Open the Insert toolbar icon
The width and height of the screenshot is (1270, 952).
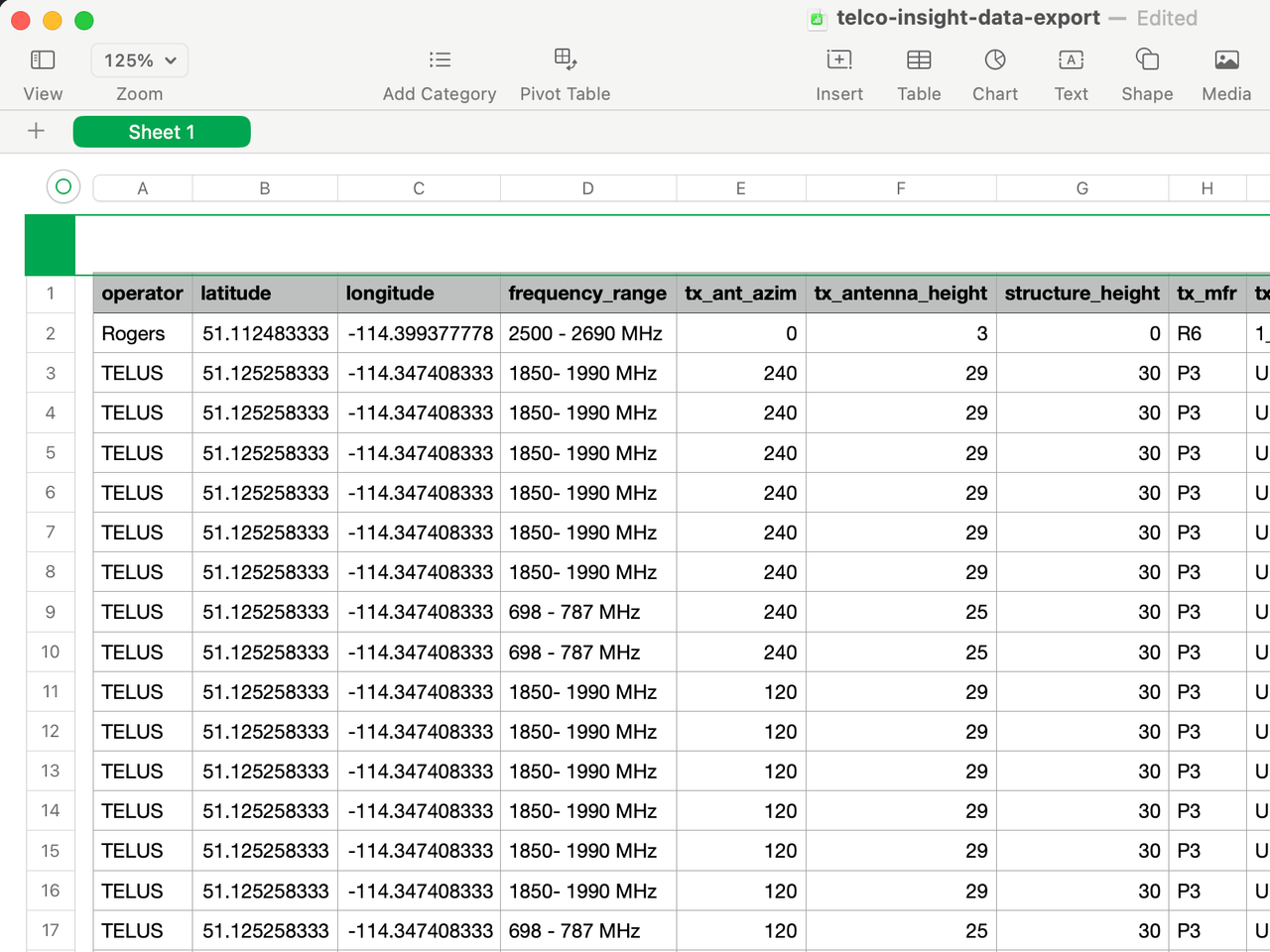point(839,60)
